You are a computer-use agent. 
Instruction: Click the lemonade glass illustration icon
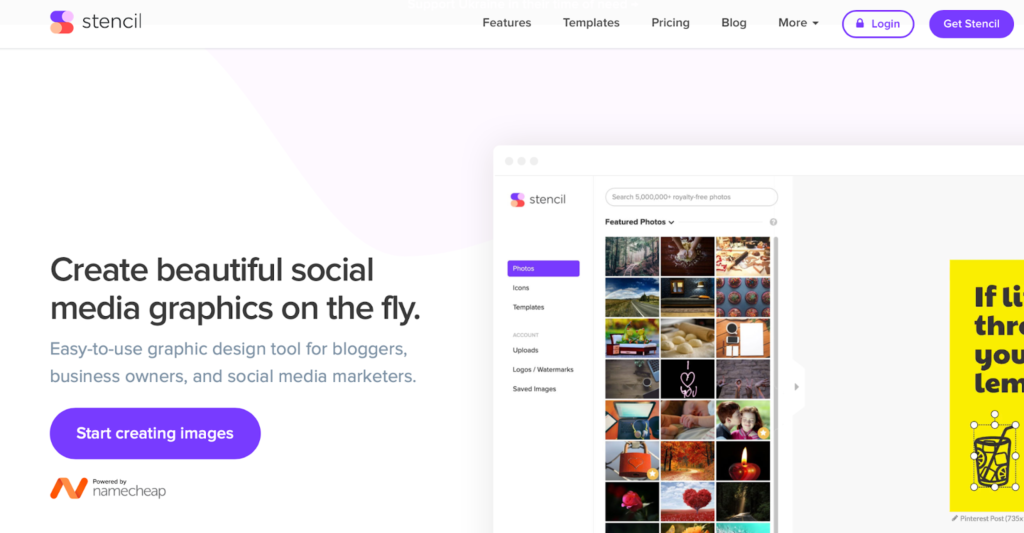(x=994, y=455)
